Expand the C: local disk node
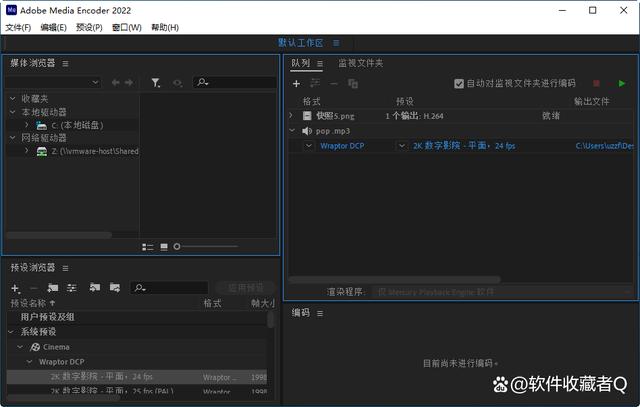640x407 pixels. coord(27,125)
